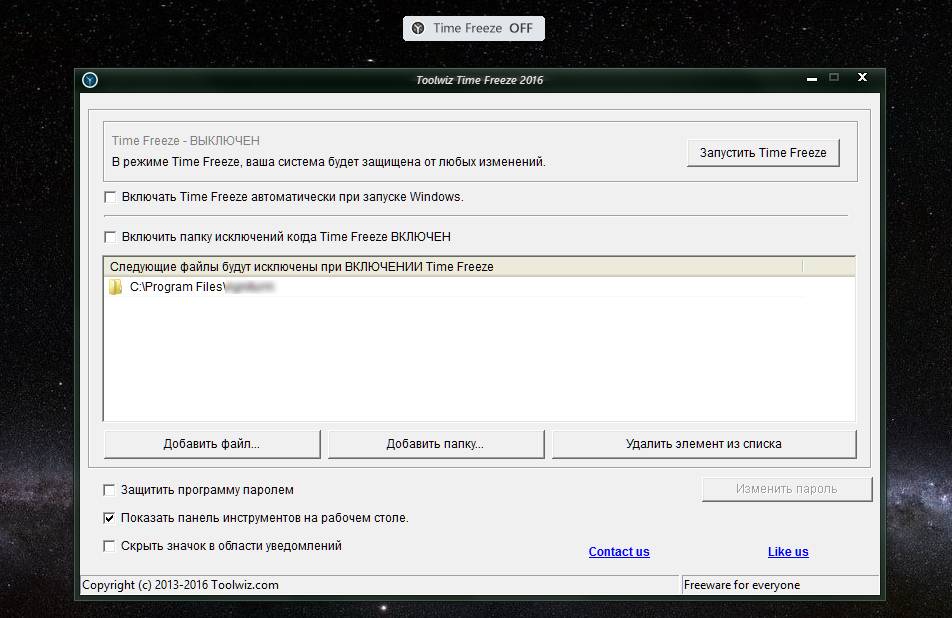Click the Time Freeze - ВЫКЛЮЧЕН status label
Viewport: 952px width, 618px height.
point(186,141)
